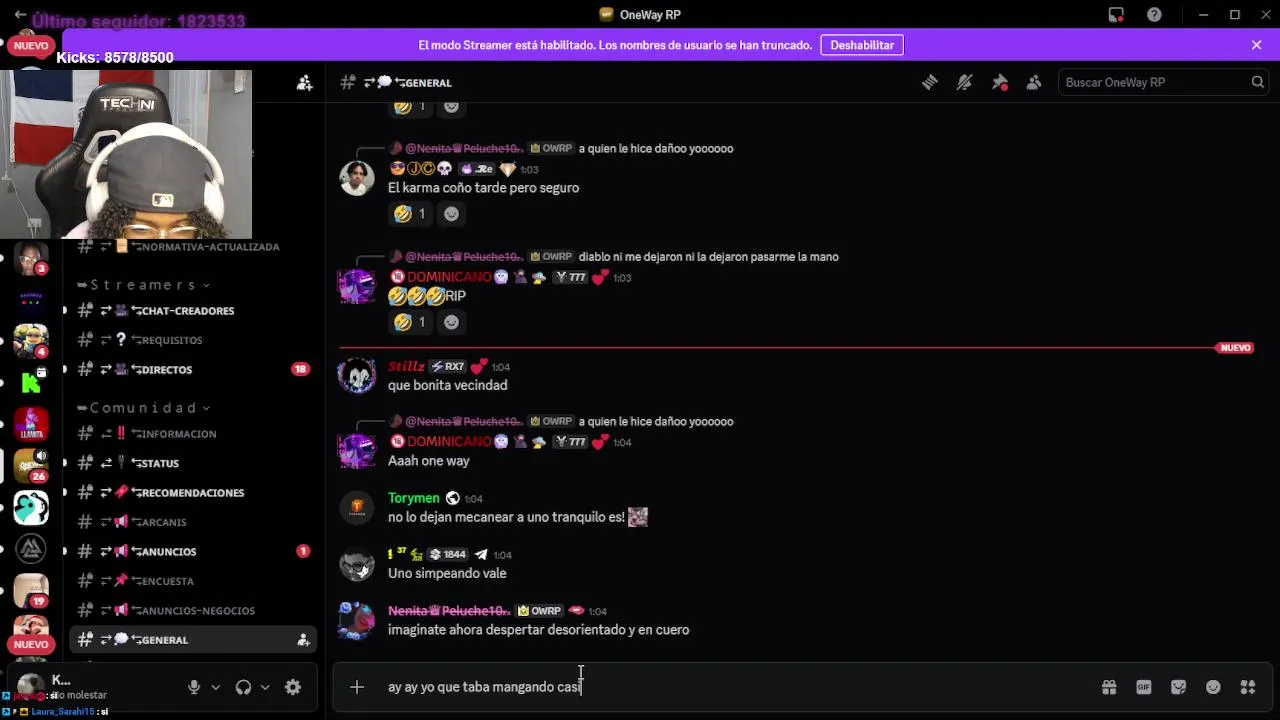Click the Deshabilitar button
The image size is (1280, 720).
(862, 45)
